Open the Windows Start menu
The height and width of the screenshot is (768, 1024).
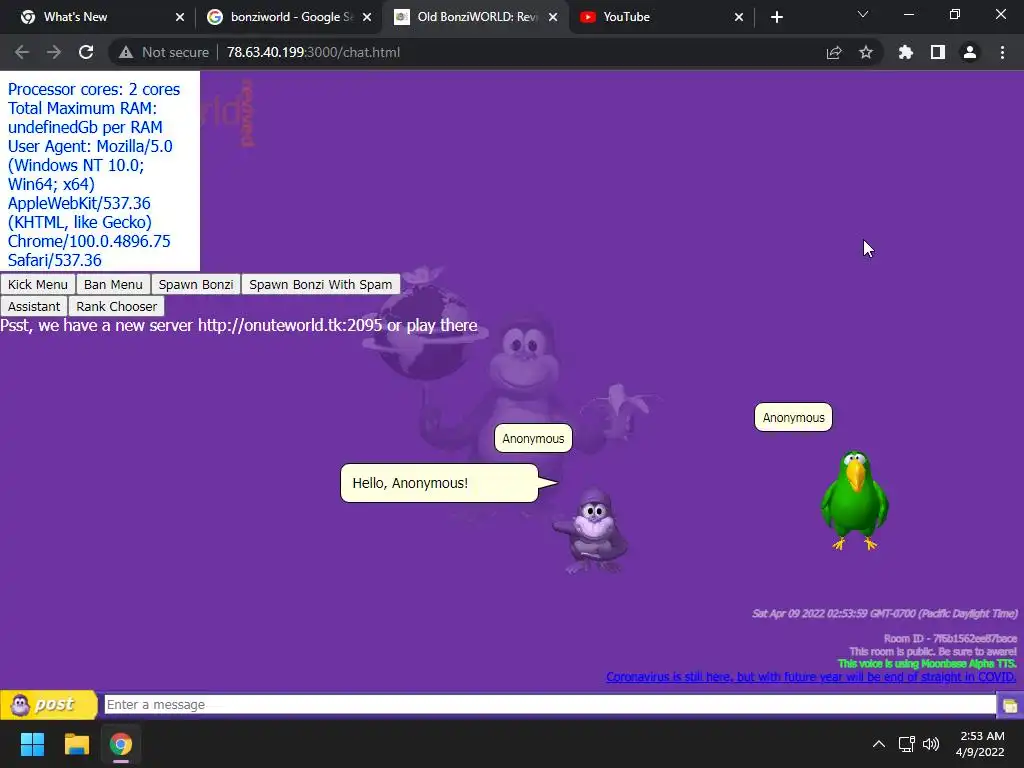[x=32, y=744]
